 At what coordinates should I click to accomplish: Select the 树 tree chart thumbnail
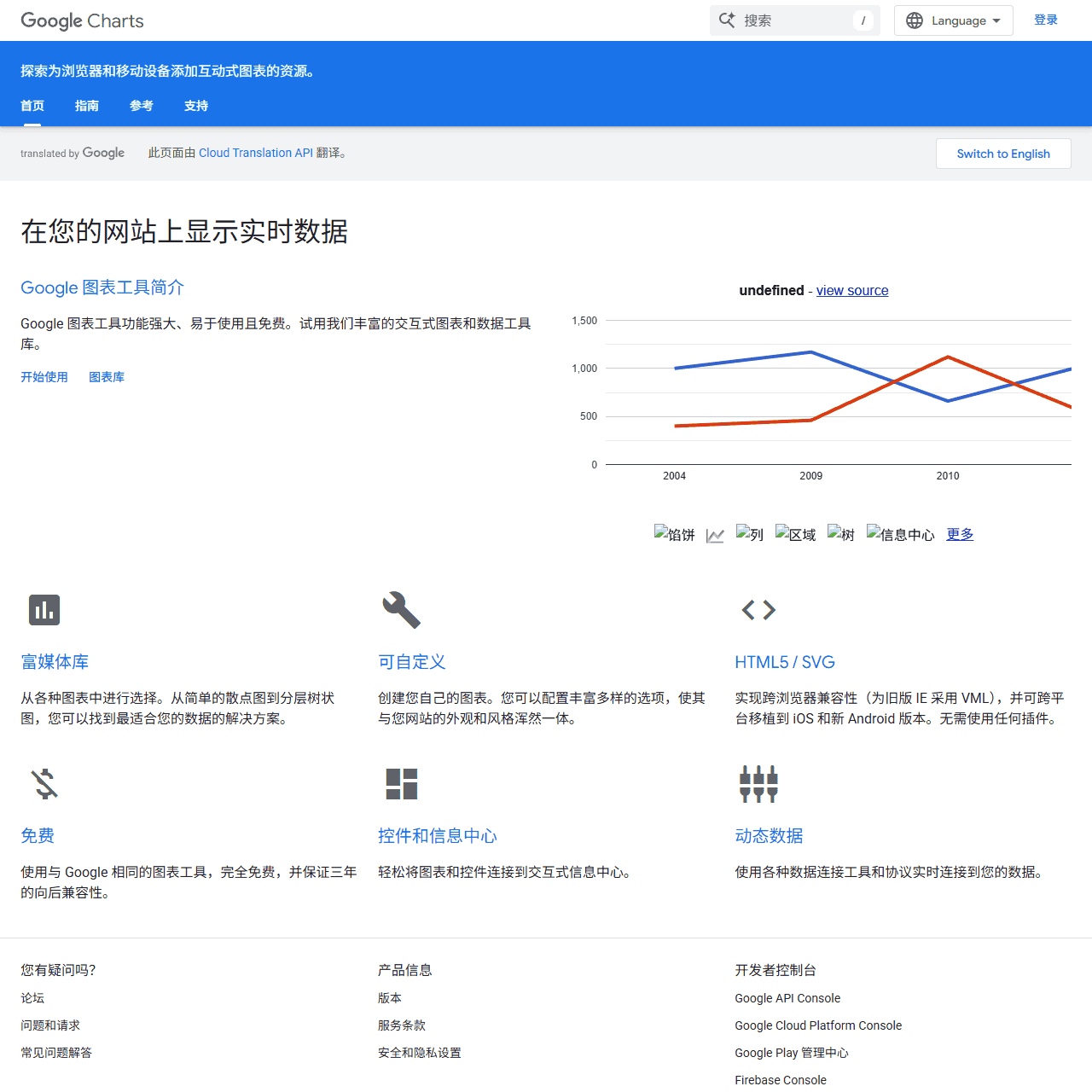840,533
